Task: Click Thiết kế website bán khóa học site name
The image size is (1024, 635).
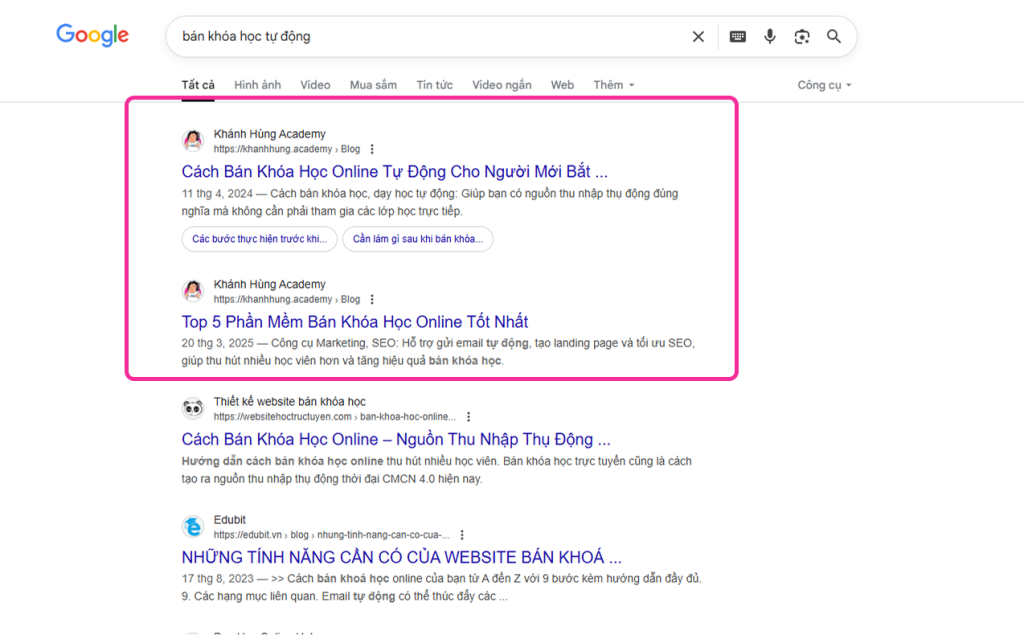Action: coord(289,402)
